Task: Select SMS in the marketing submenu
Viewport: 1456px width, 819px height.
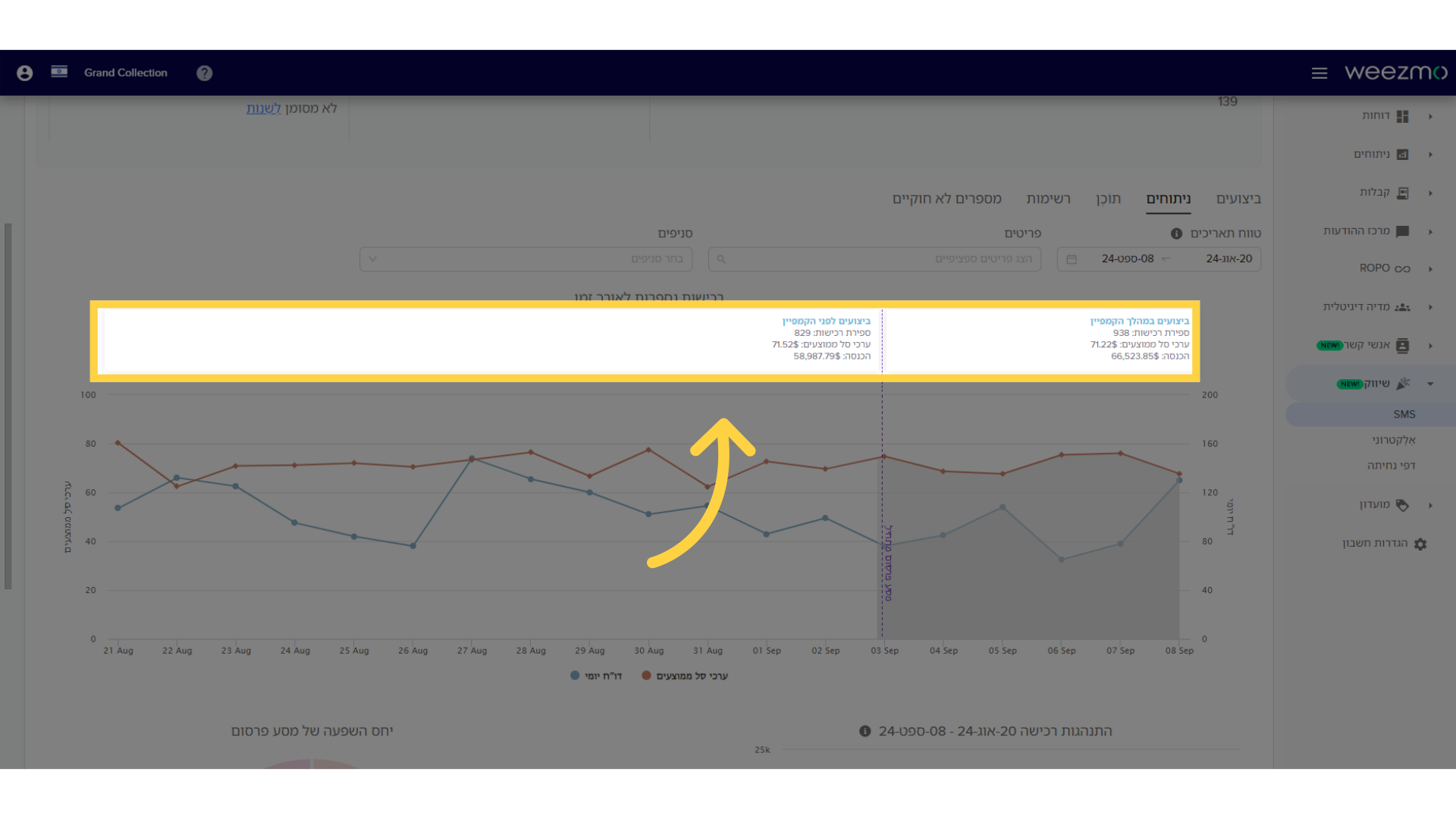Action: click(x=1404, y=414)
